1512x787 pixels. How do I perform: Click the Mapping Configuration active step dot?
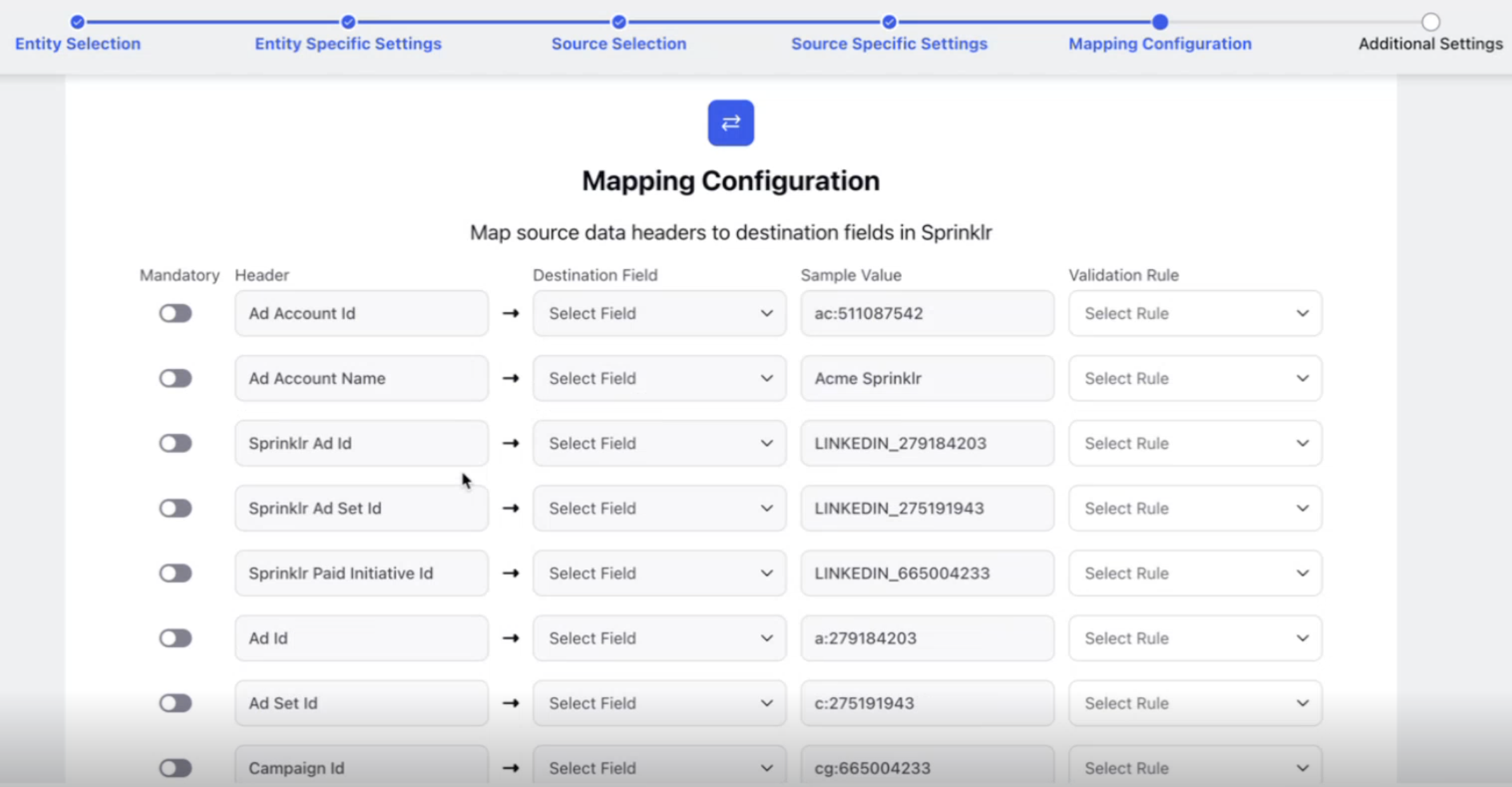point(1160,22)
